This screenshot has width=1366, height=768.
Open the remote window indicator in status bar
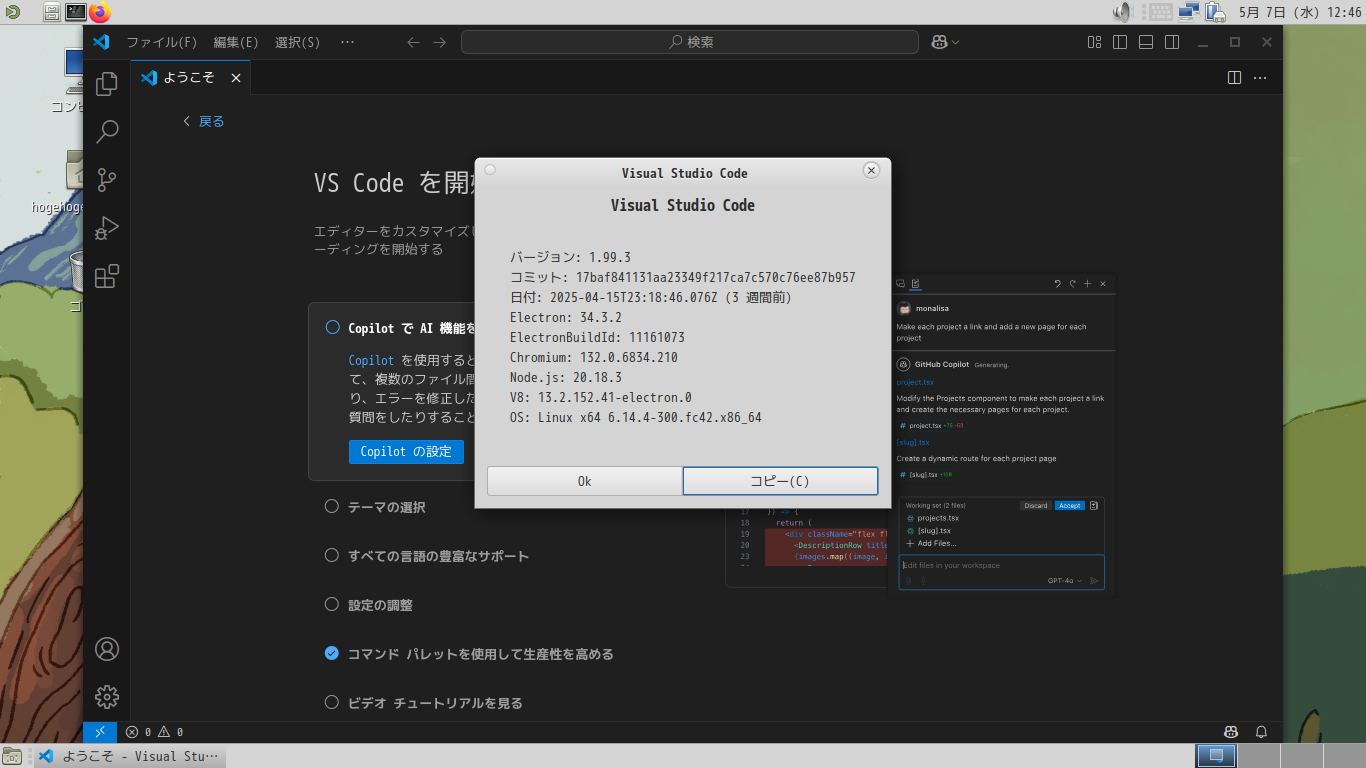click(100, 732)
